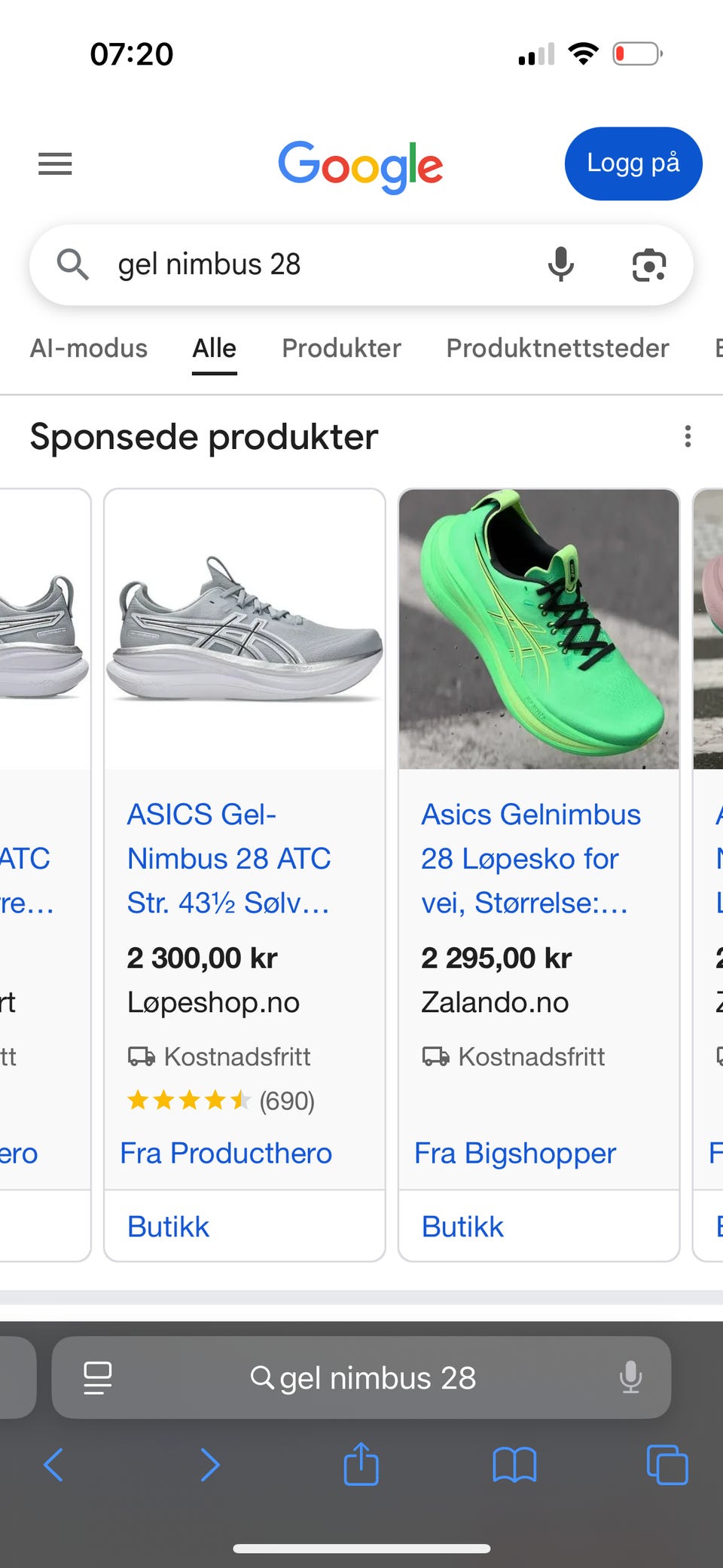Screen dimensions: 723x1568
Task: Open Google Lens camera search
Action: 648,264
